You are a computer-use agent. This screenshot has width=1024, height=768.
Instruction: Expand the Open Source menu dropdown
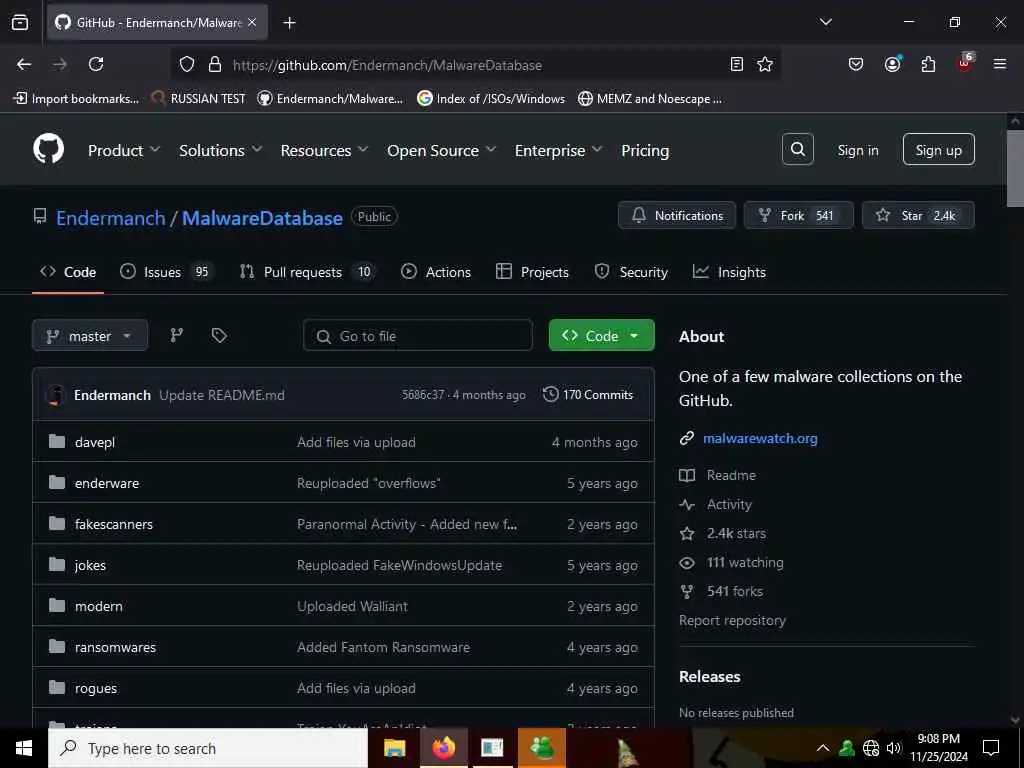[x=441, y=150]
